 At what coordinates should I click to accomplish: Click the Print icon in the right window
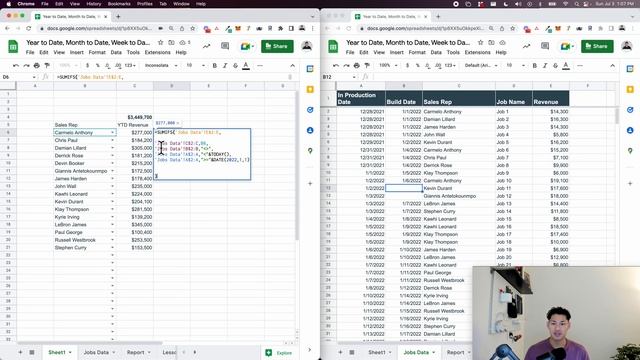[357, 65]
